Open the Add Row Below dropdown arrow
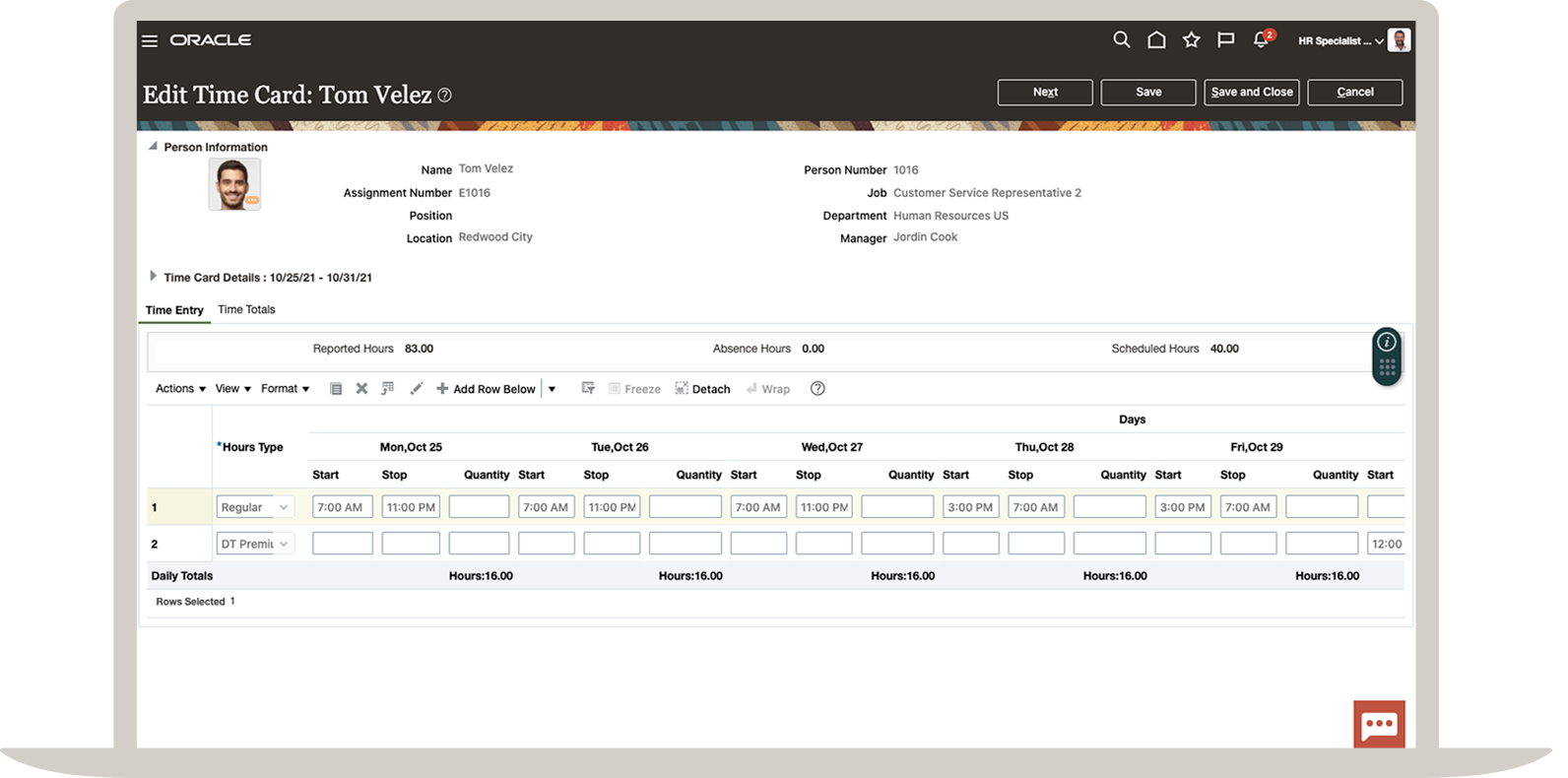Image resolution: width=1568 pixels, height=778 pixels. [x=552, y=389]
